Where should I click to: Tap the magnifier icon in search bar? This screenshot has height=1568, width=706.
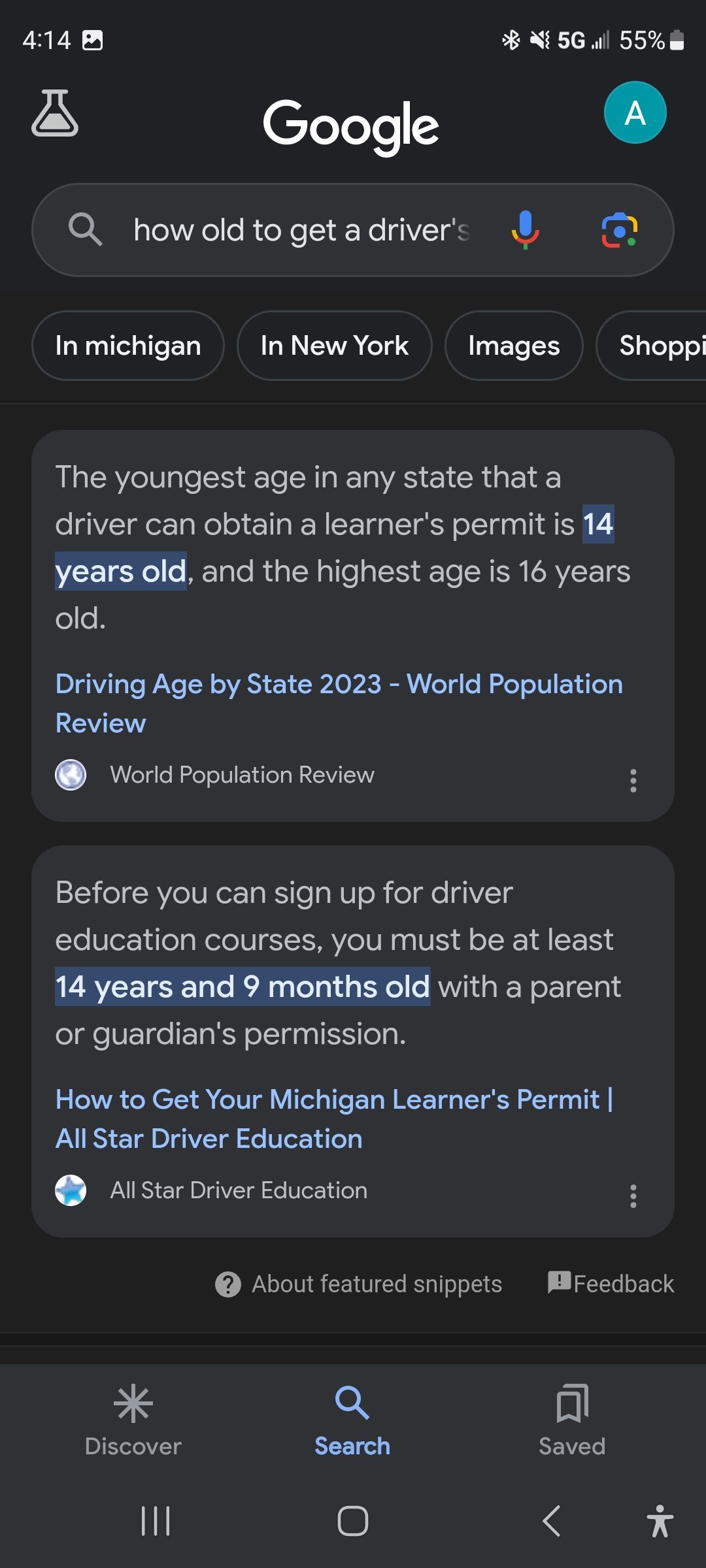(x=86, y=230)
